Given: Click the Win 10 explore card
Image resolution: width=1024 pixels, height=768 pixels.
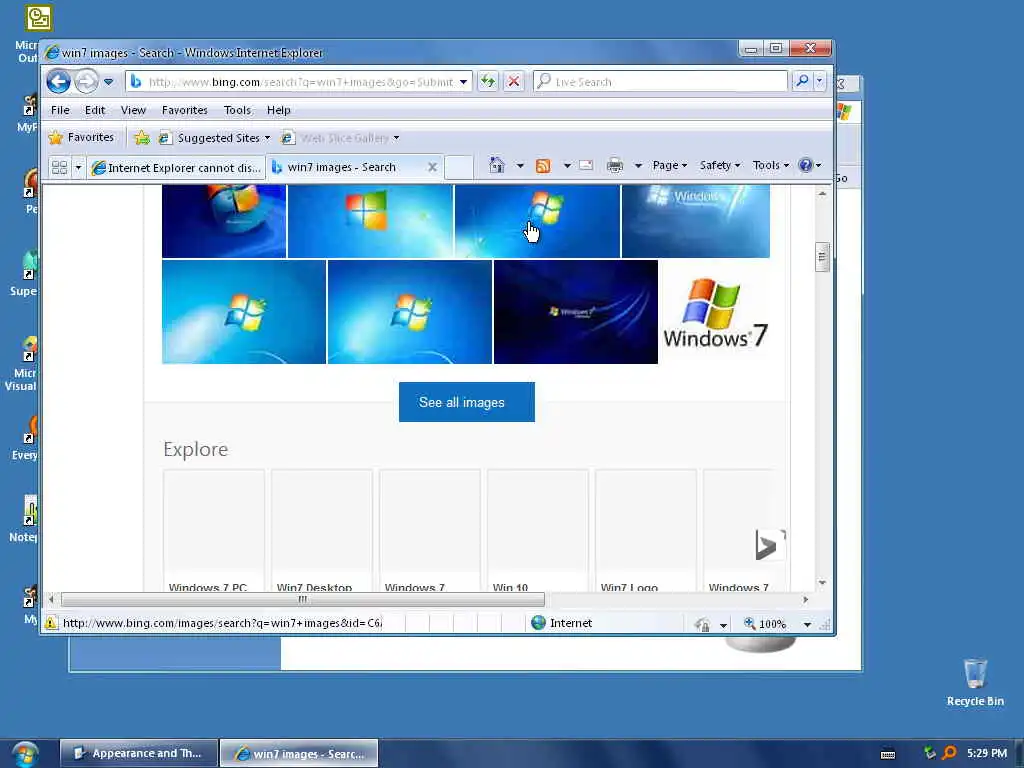Looking at the screenshot, I should click(537, 530).
